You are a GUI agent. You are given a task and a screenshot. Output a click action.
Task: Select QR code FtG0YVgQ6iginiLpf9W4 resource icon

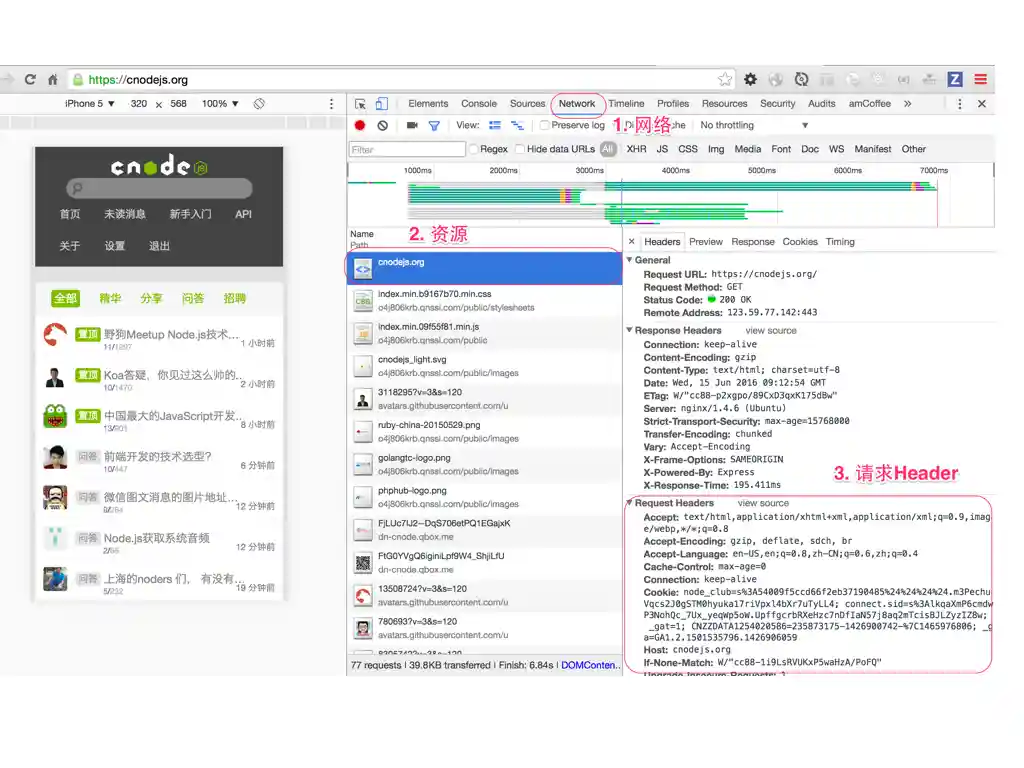point(363,562)
